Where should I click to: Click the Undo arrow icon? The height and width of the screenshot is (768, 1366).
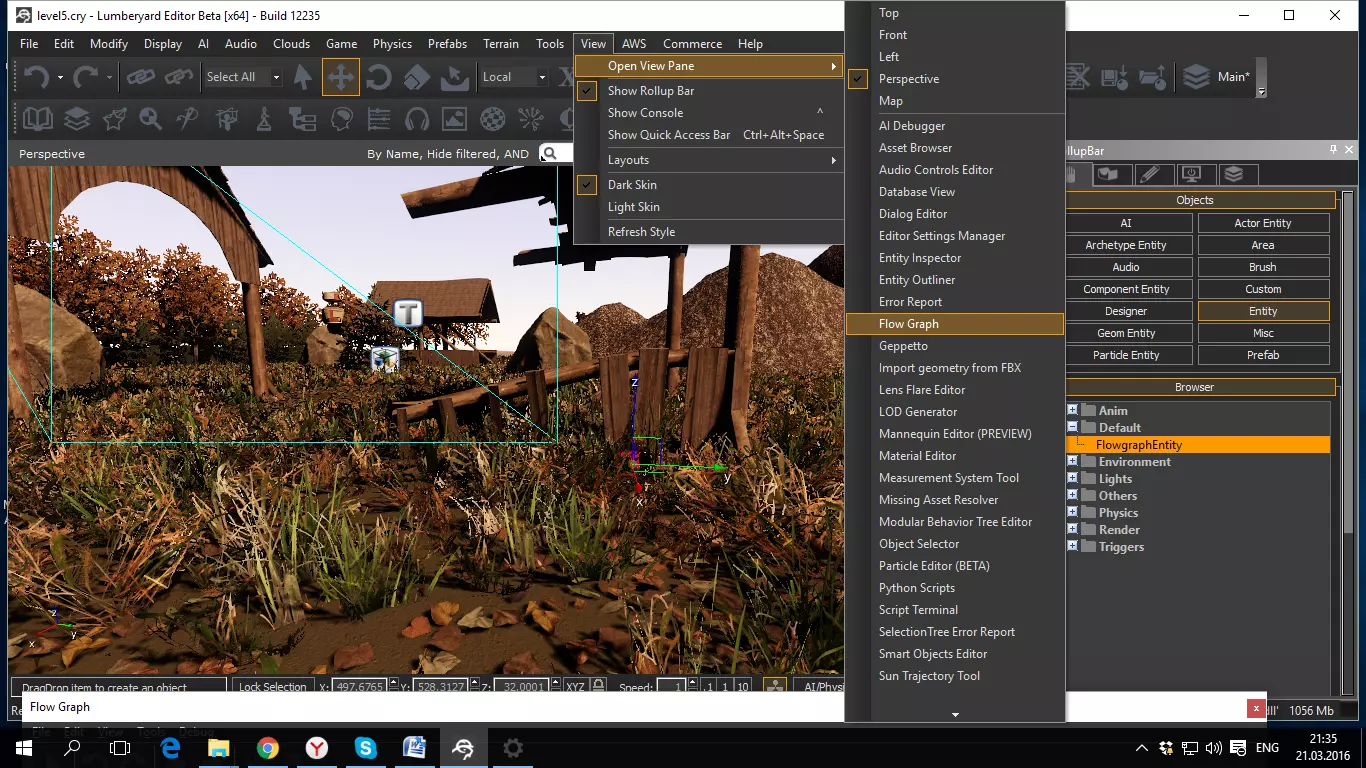(x=36, y=77)
